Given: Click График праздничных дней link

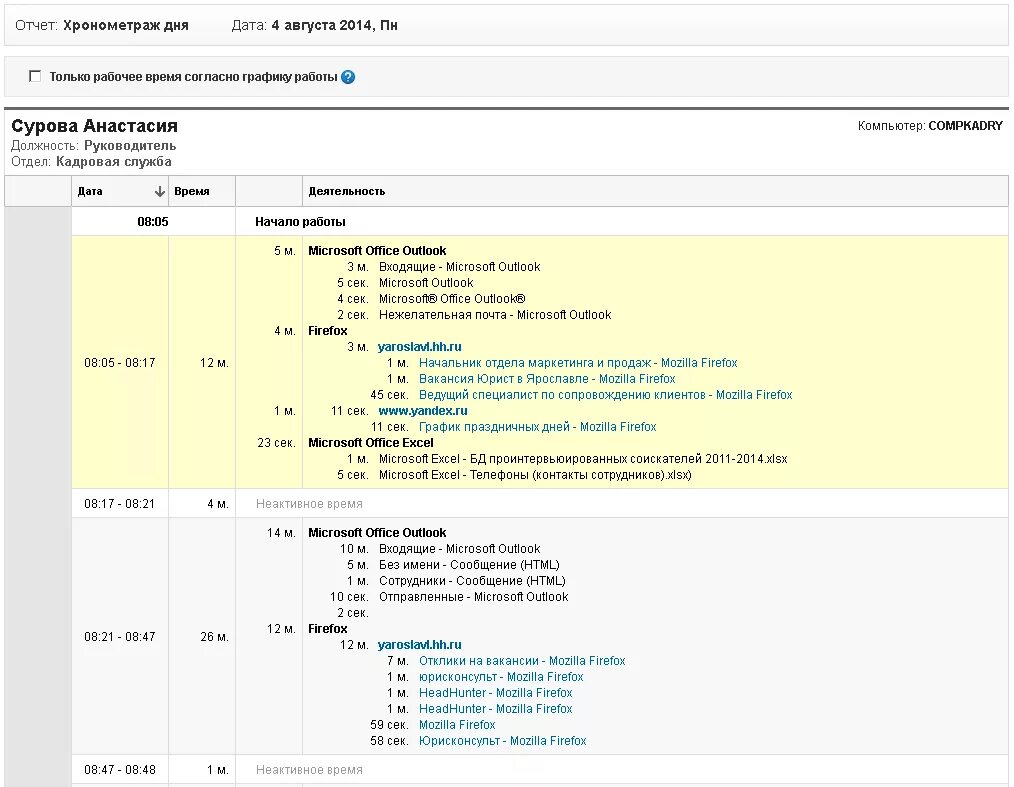Looking at the screenshot, I should [537, 427].
